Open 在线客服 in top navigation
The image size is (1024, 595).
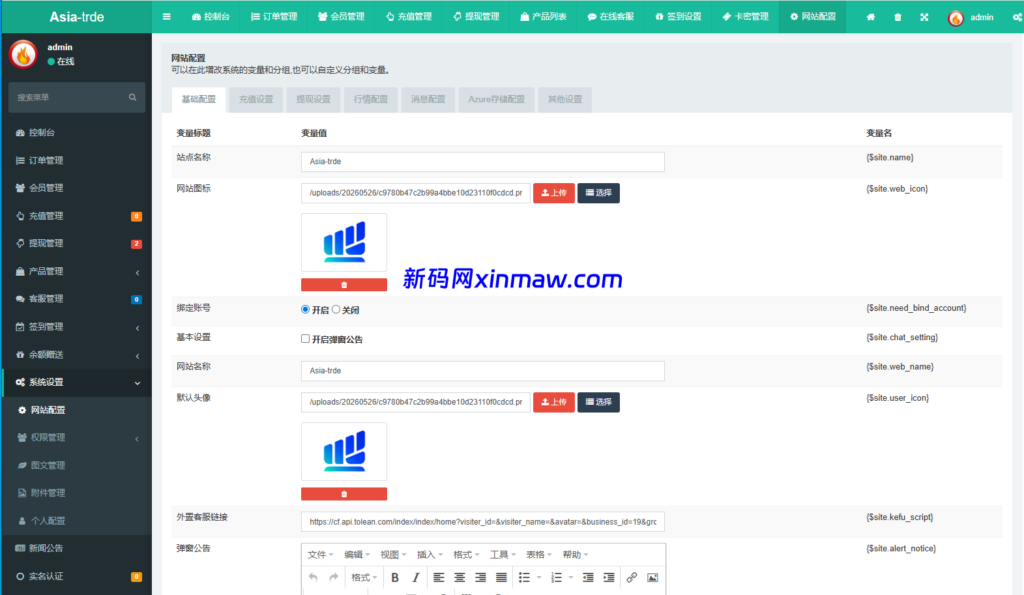611,17
